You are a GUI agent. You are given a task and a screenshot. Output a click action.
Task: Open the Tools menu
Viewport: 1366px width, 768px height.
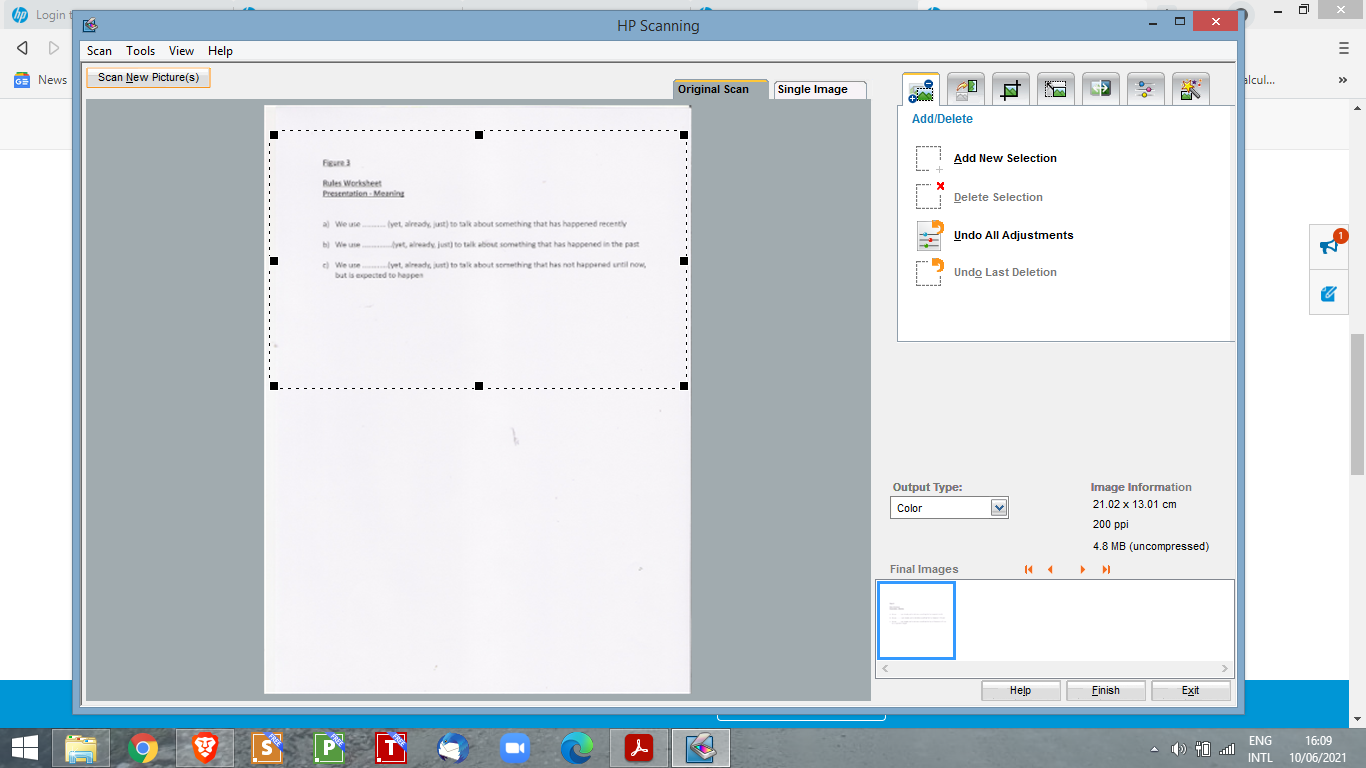pos(140,51)
